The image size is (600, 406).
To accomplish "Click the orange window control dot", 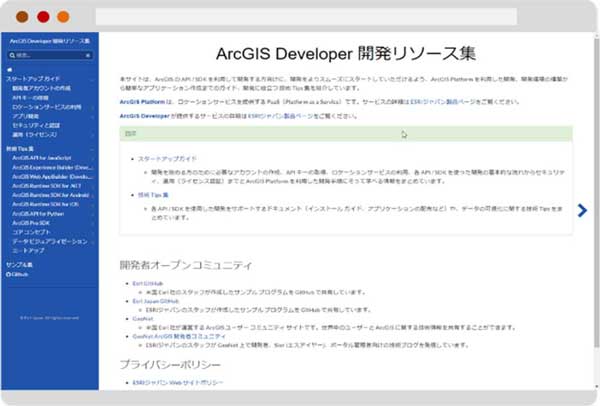I will coord(64,17).
